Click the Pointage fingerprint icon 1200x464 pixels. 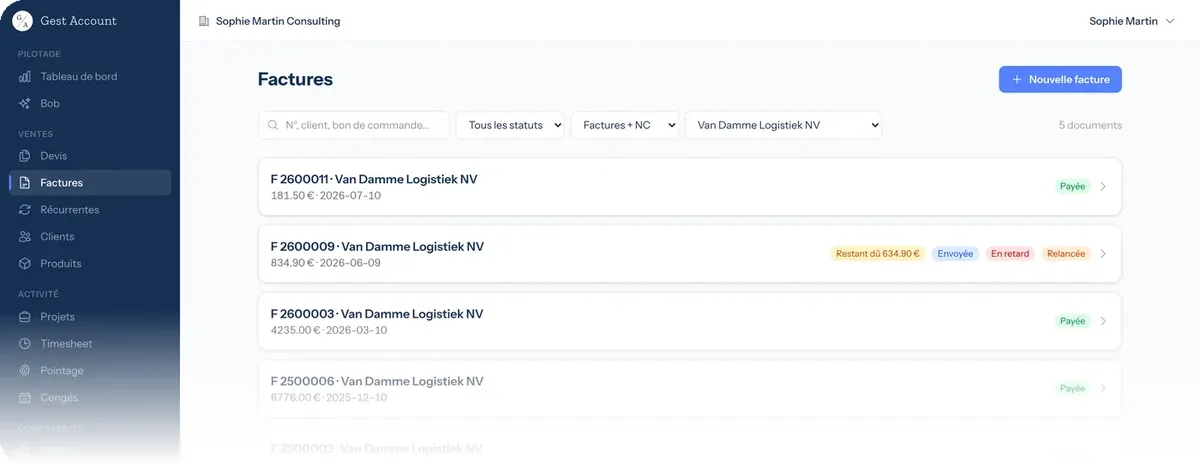tap(25, 371)
